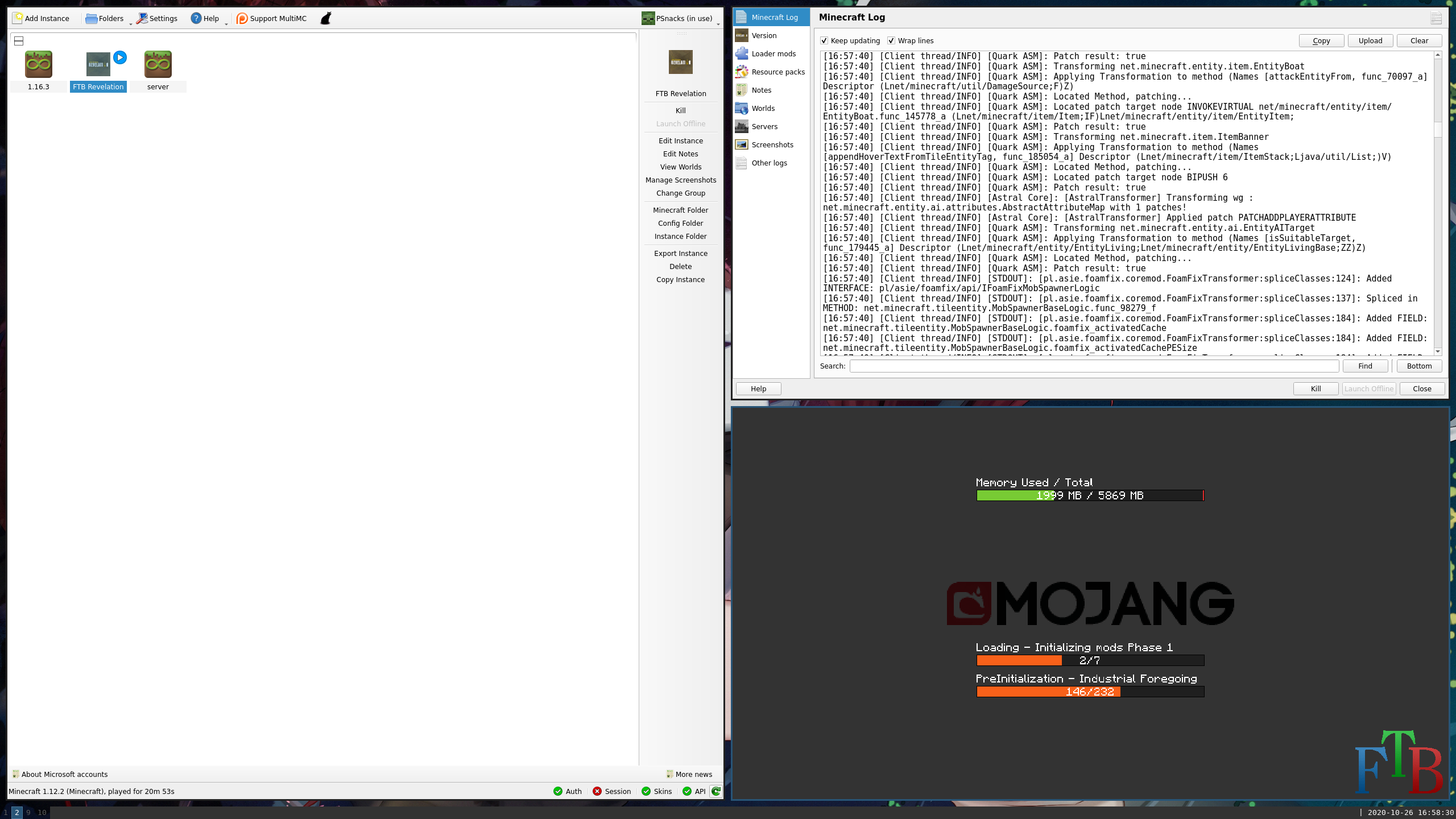The image size is (1456, 819).
Task: Open Resource packs page
Action: (777, 72)
